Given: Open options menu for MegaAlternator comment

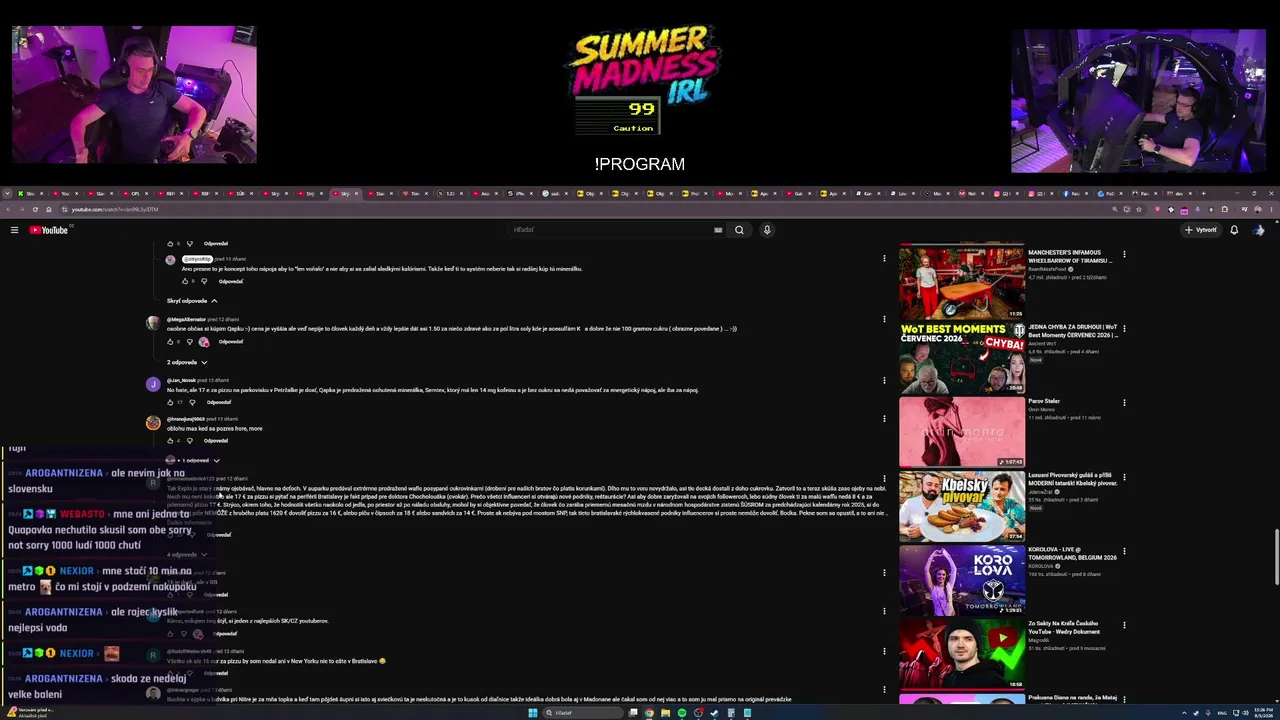Looking at the screenshot, I should [x=884, y=319].
